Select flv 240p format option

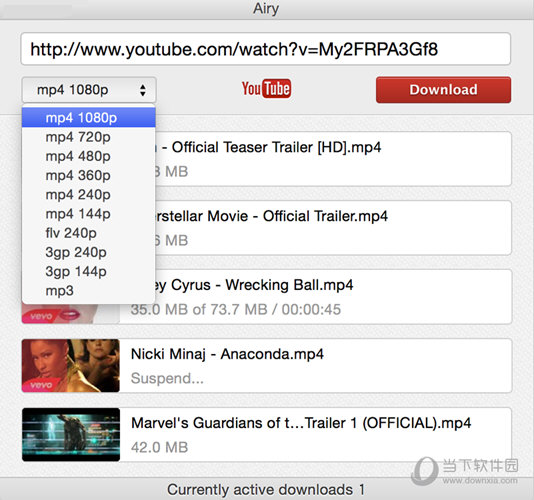tap(89, 233)
